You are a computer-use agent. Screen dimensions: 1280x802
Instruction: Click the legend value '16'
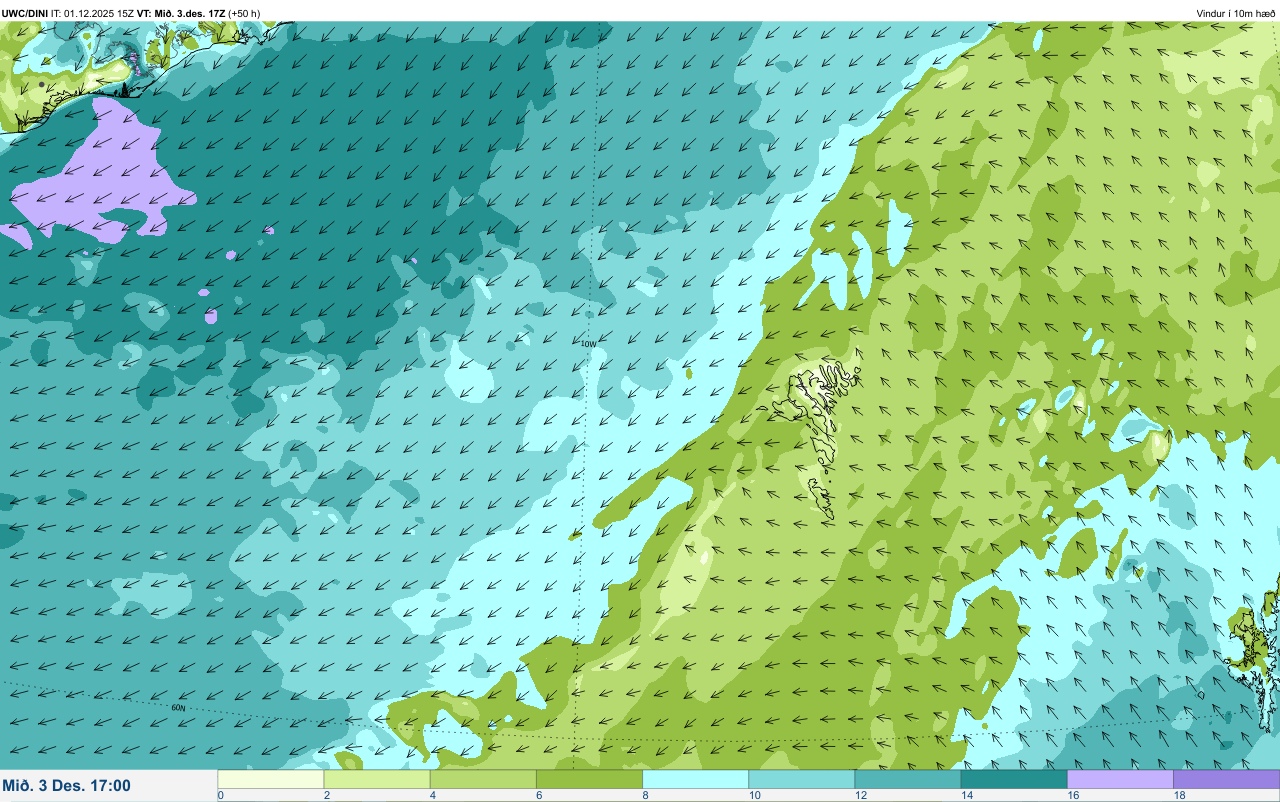[1072, 795]
